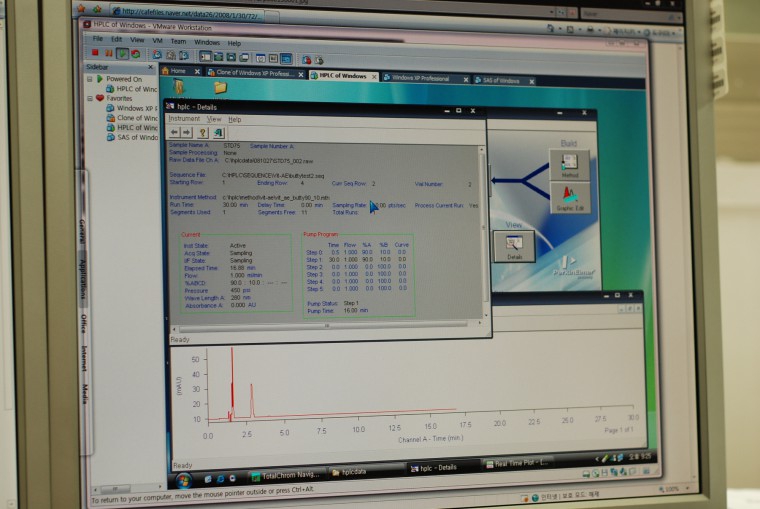
Task: Click the Applications tab on sidebar edge
Action: (83, 278)
